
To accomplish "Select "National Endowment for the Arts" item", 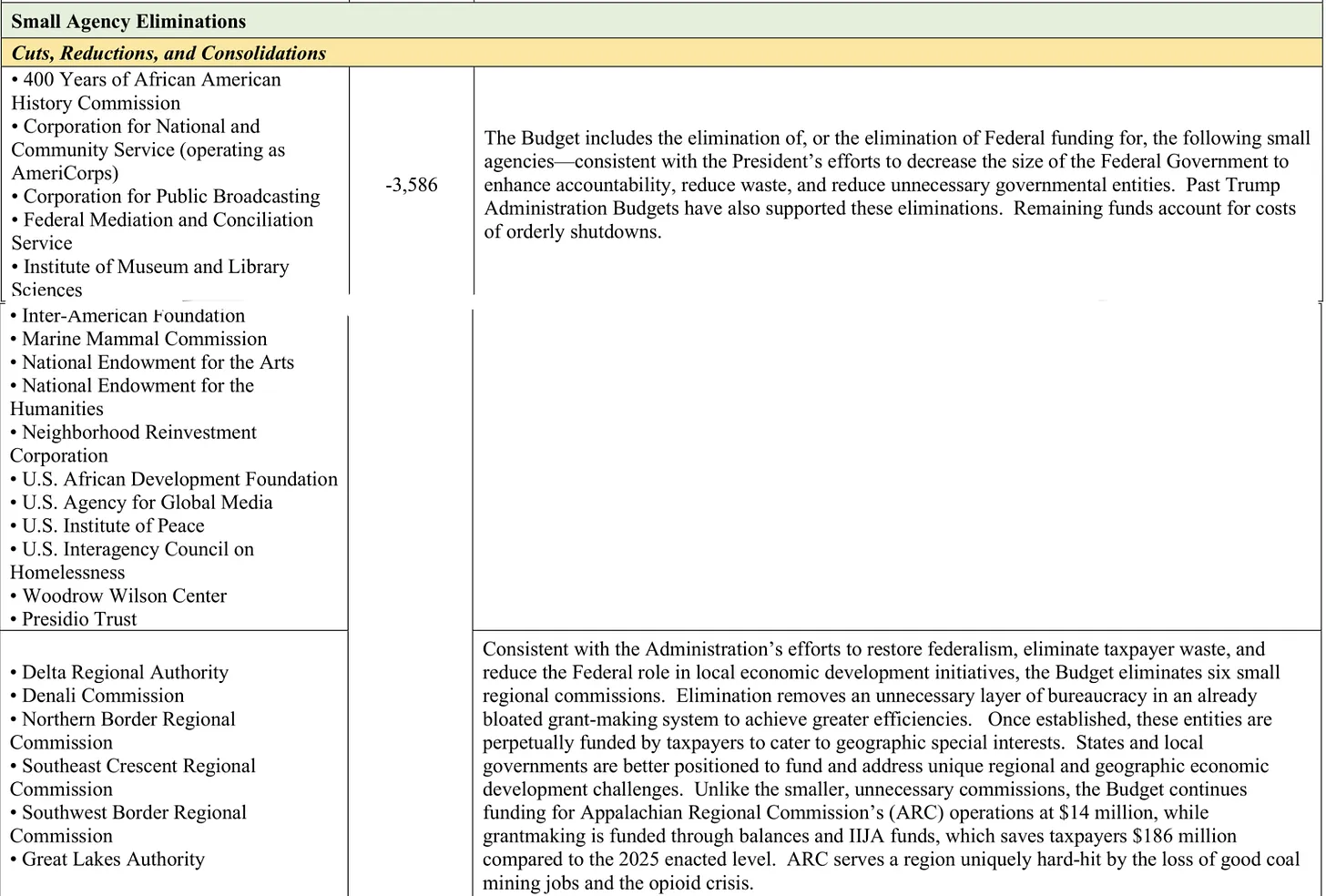I will pos(158,362).
